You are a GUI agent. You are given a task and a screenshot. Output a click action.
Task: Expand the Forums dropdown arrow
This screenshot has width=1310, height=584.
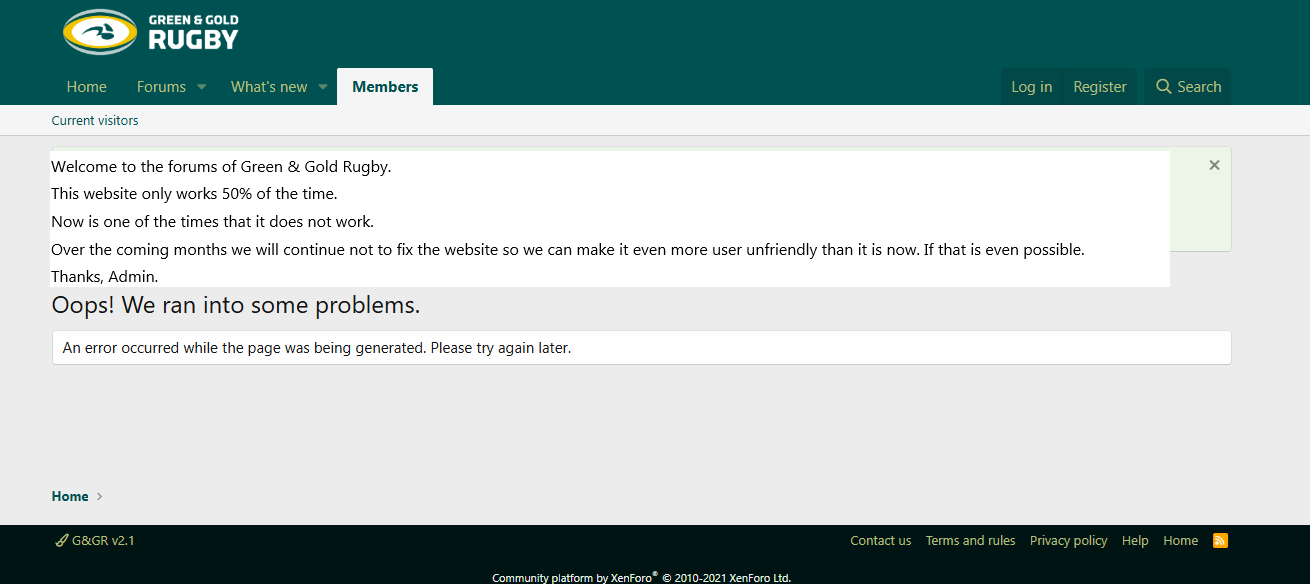pyautogui.click(x=201, y=87)
